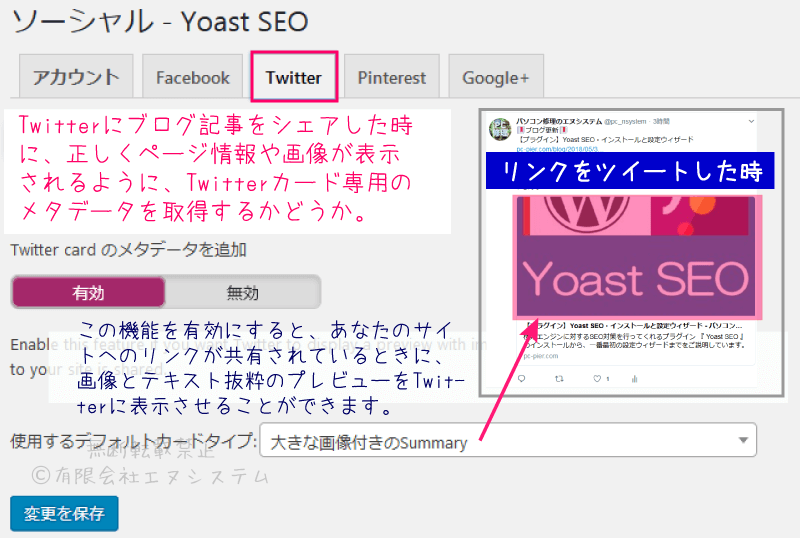
Task: Open the tweet options chevron menu
Action: click(x=751, y=121)
